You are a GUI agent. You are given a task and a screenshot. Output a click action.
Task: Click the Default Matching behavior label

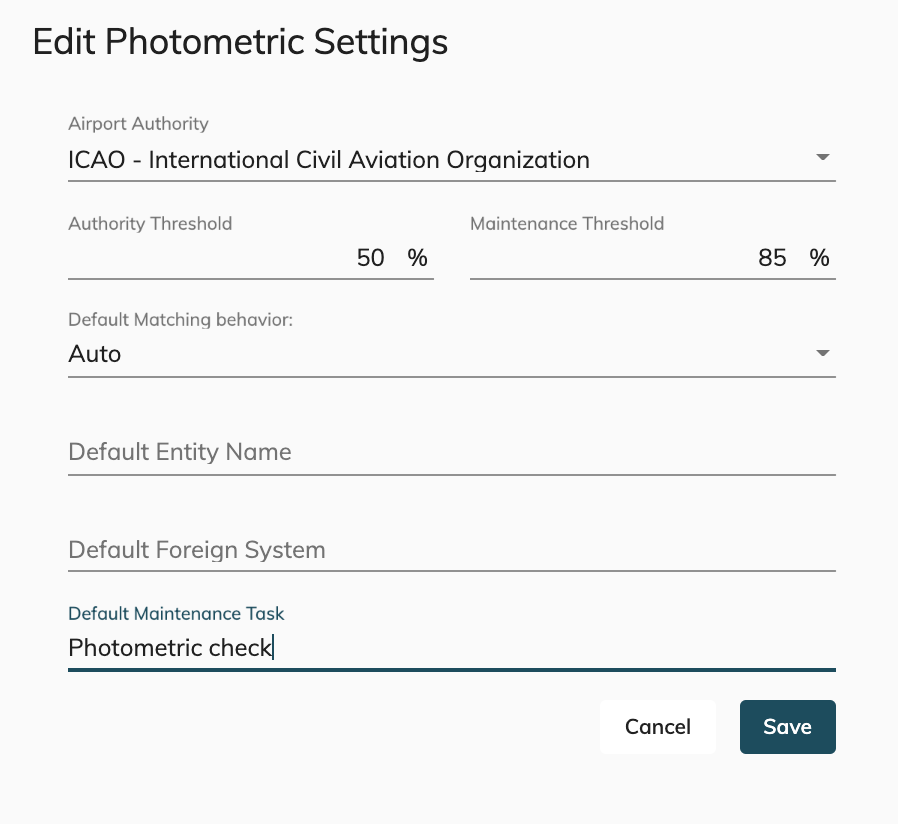tap(186, 320)
